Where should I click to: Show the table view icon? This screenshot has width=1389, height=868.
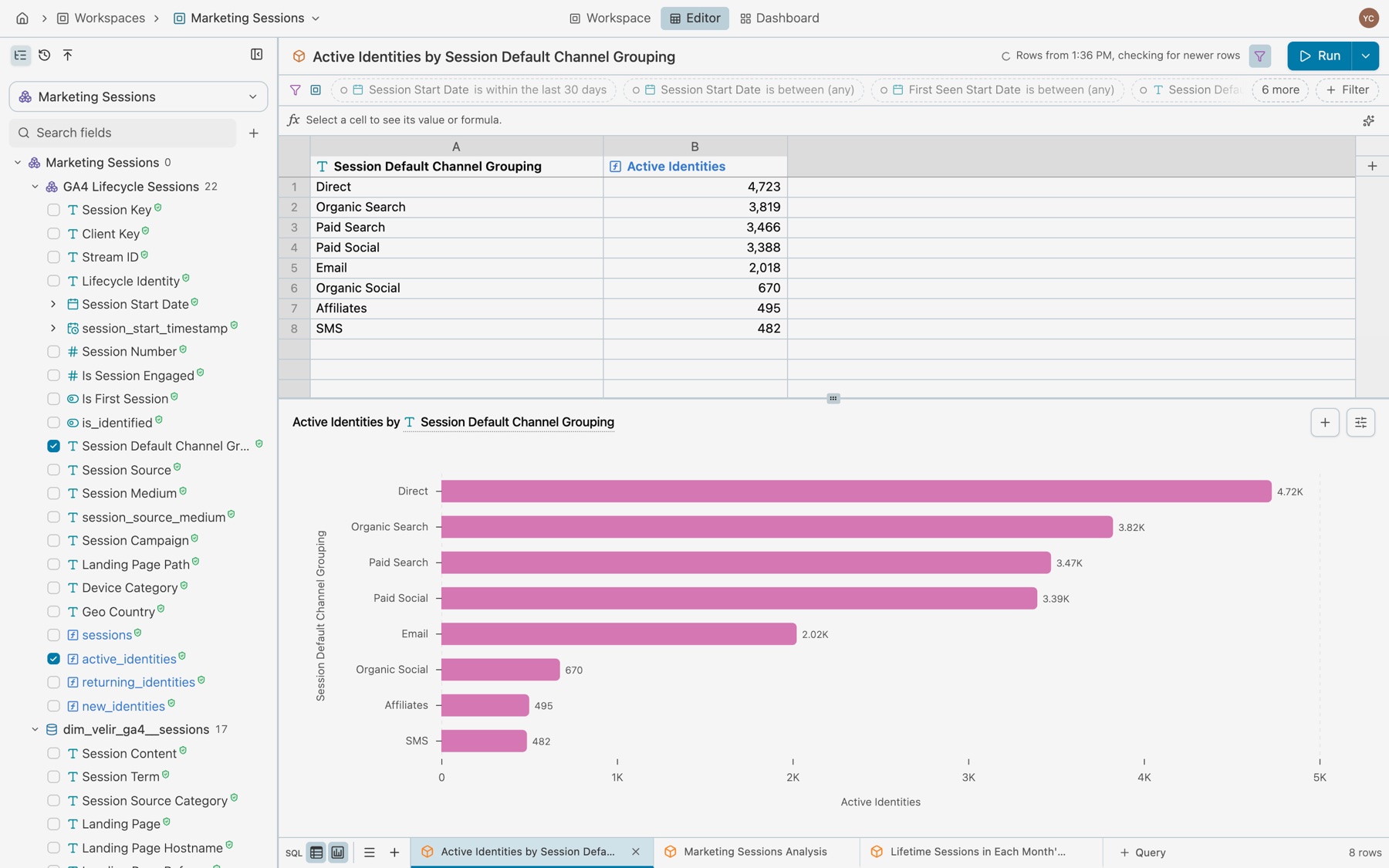click(x=316, y=853)
